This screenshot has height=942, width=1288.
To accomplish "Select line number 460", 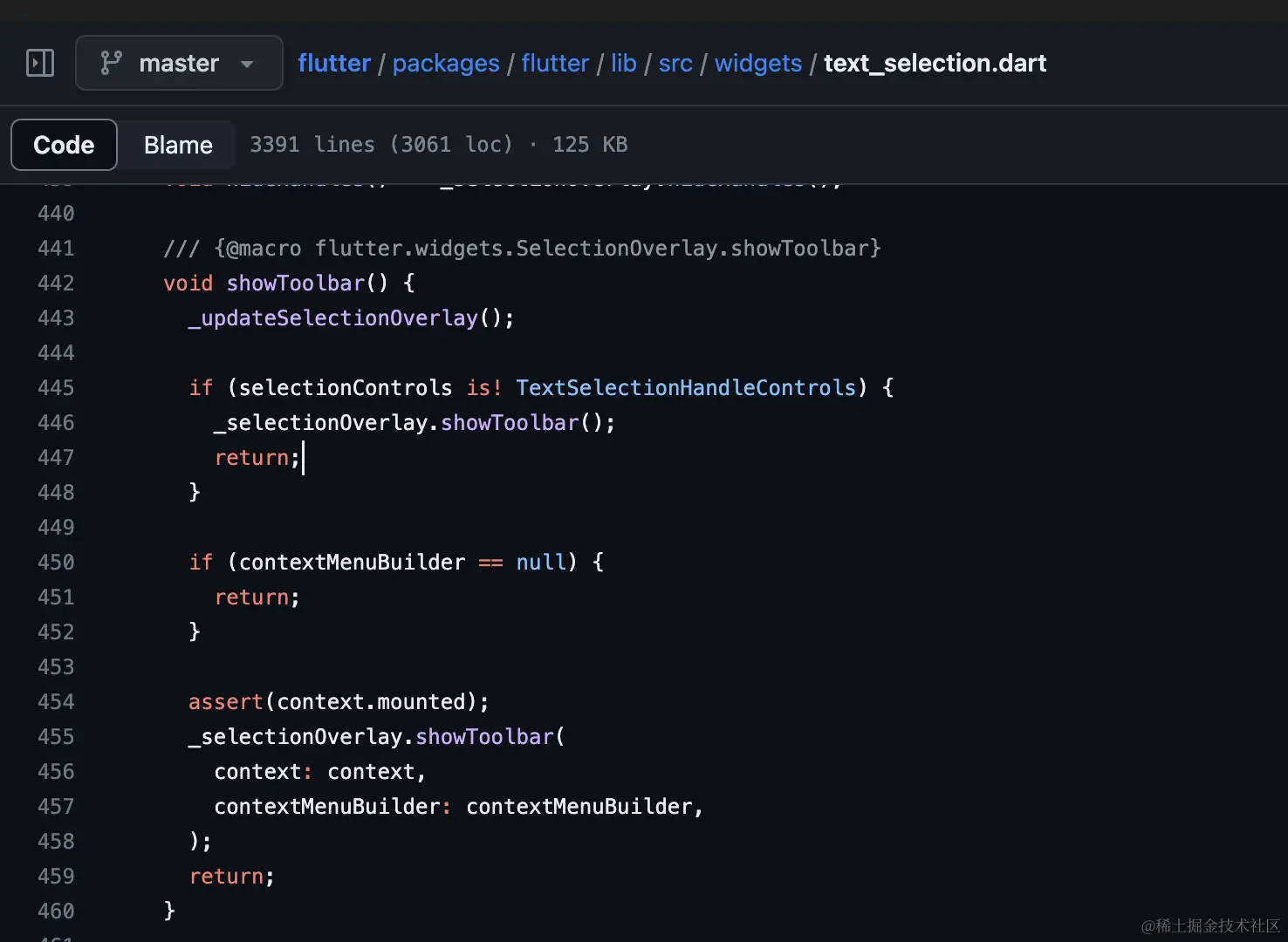I will point(56,911).
